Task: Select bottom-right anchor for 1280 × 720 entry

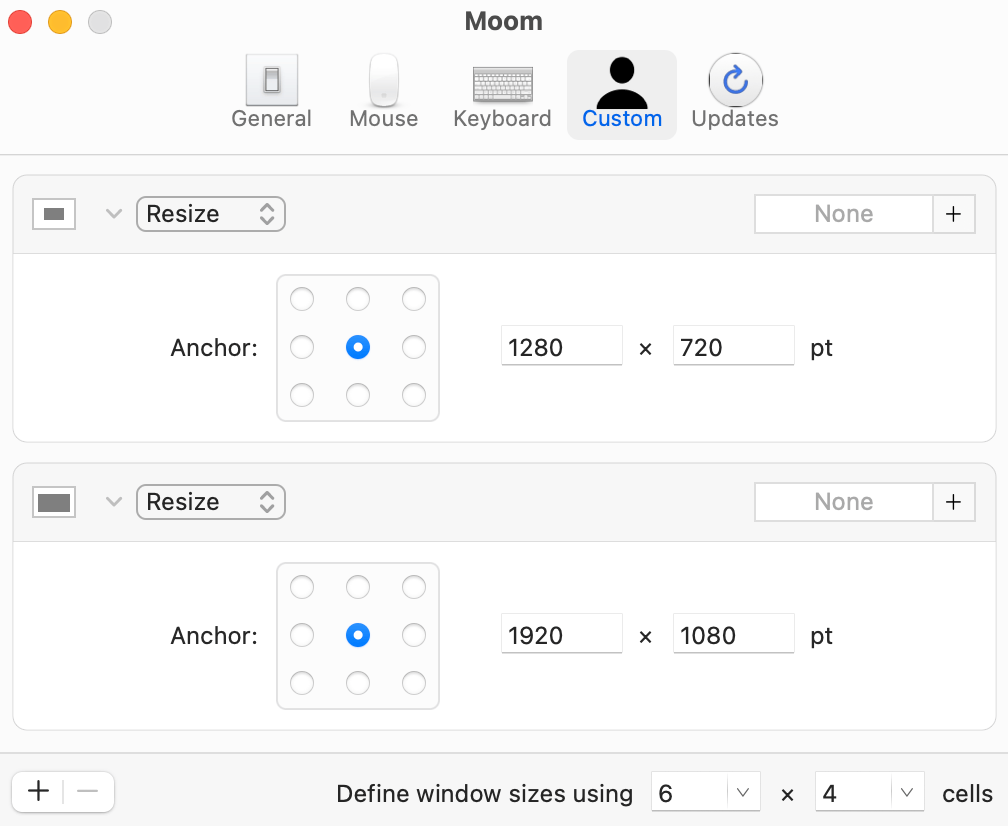Action: [x=414, y=395]
